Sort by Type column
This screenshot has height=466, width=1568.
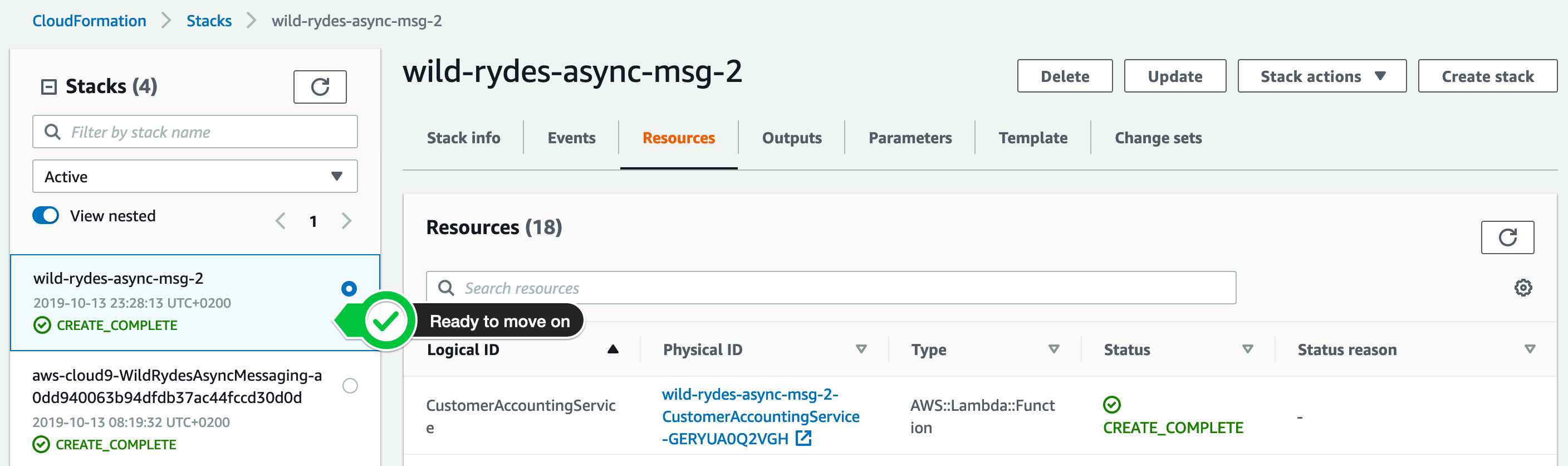pos(1053,349)
